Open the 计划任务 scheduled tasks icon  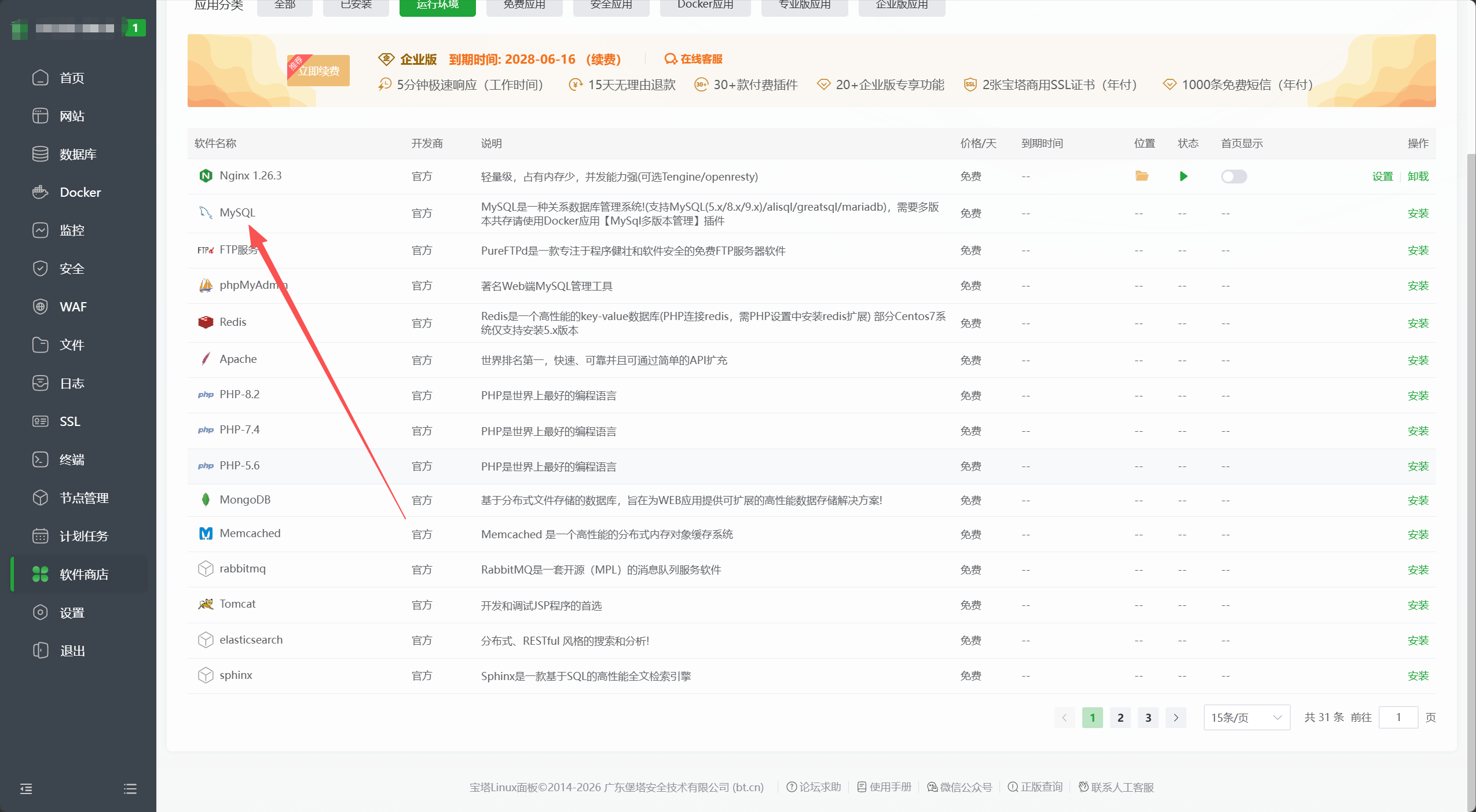click(x=40, y=536)
